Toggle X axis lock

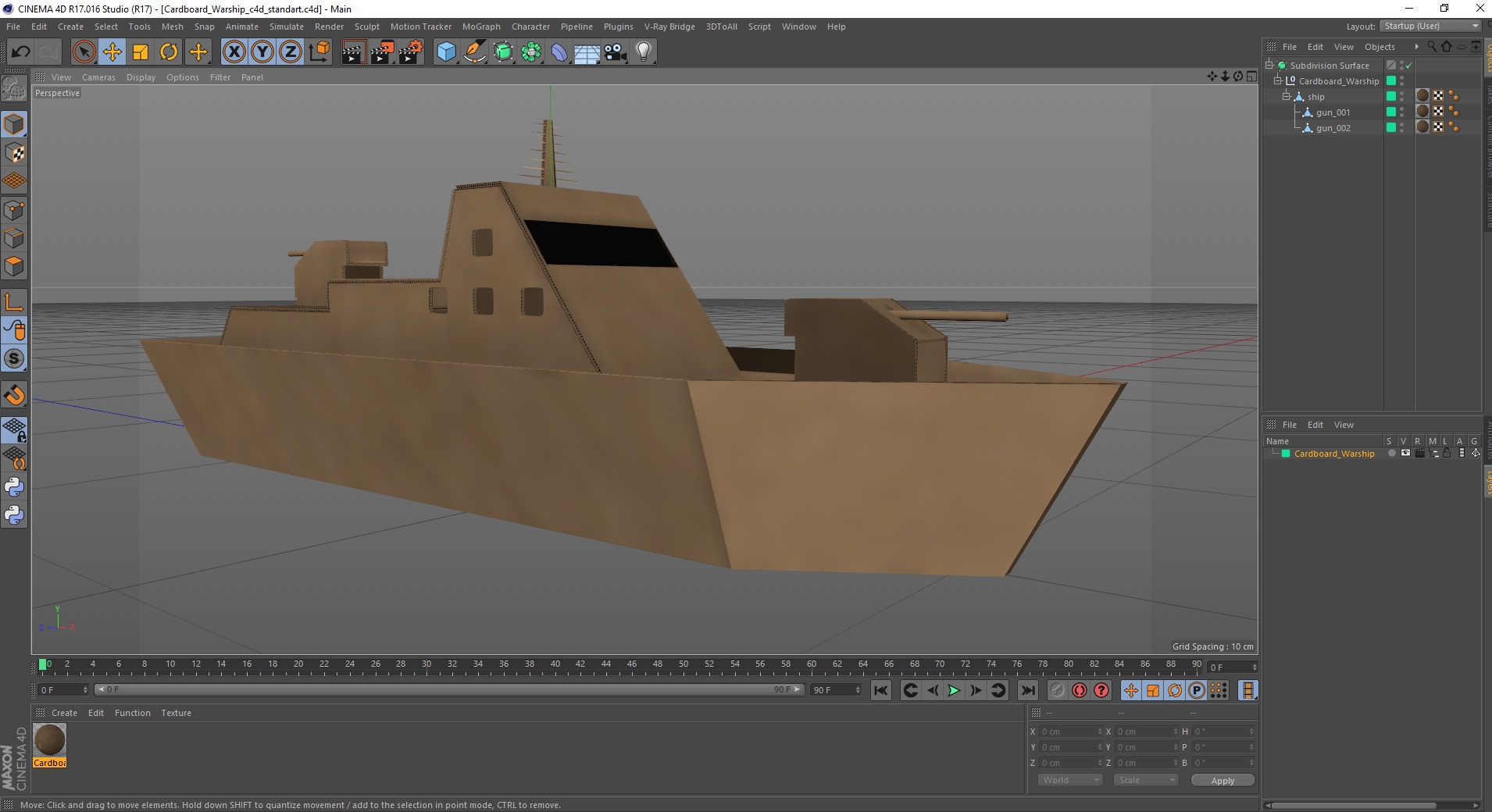coord(234,52)
